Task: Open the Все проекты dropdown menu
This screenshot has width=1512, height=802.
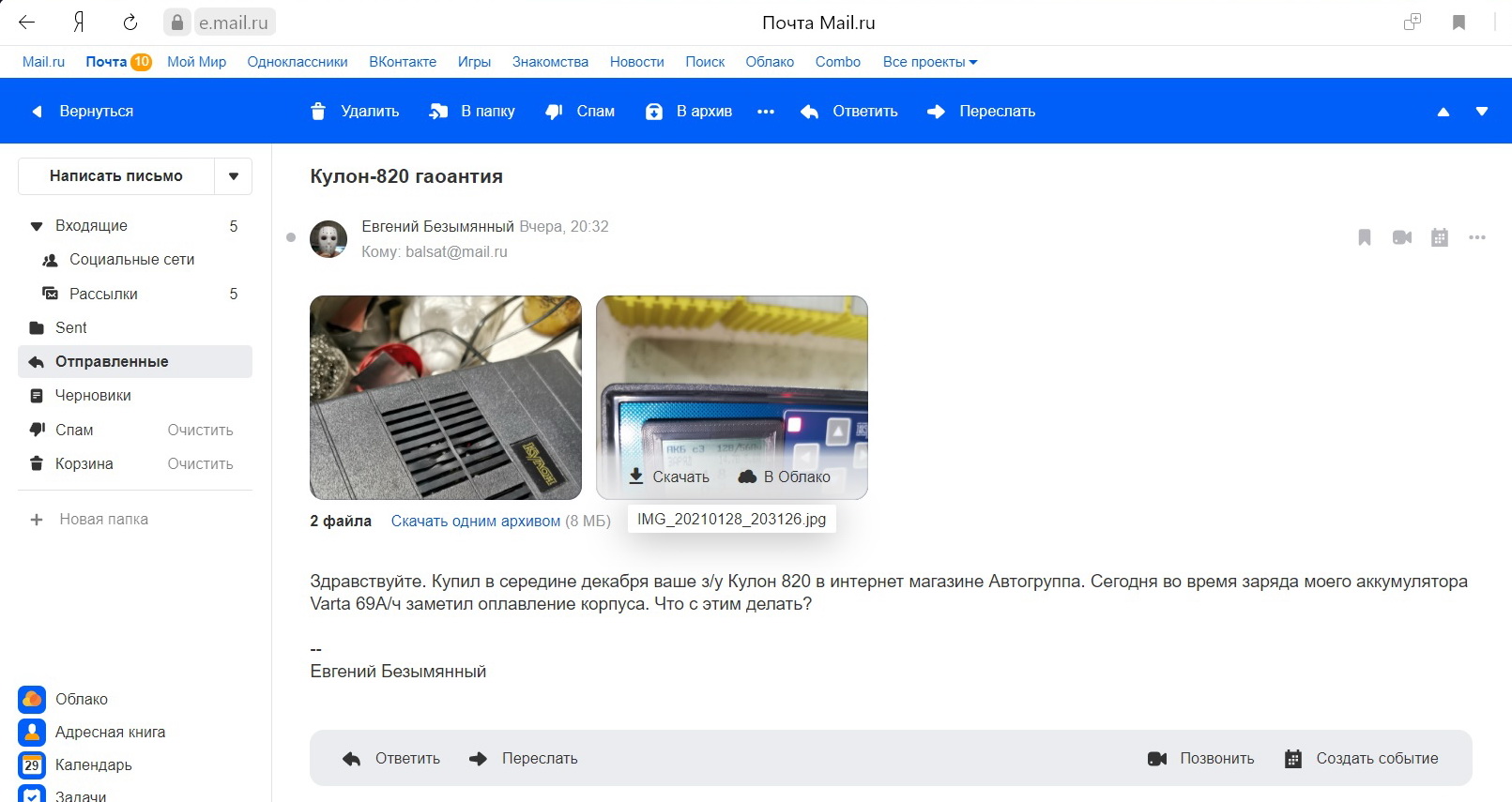Action: point(929,62)
